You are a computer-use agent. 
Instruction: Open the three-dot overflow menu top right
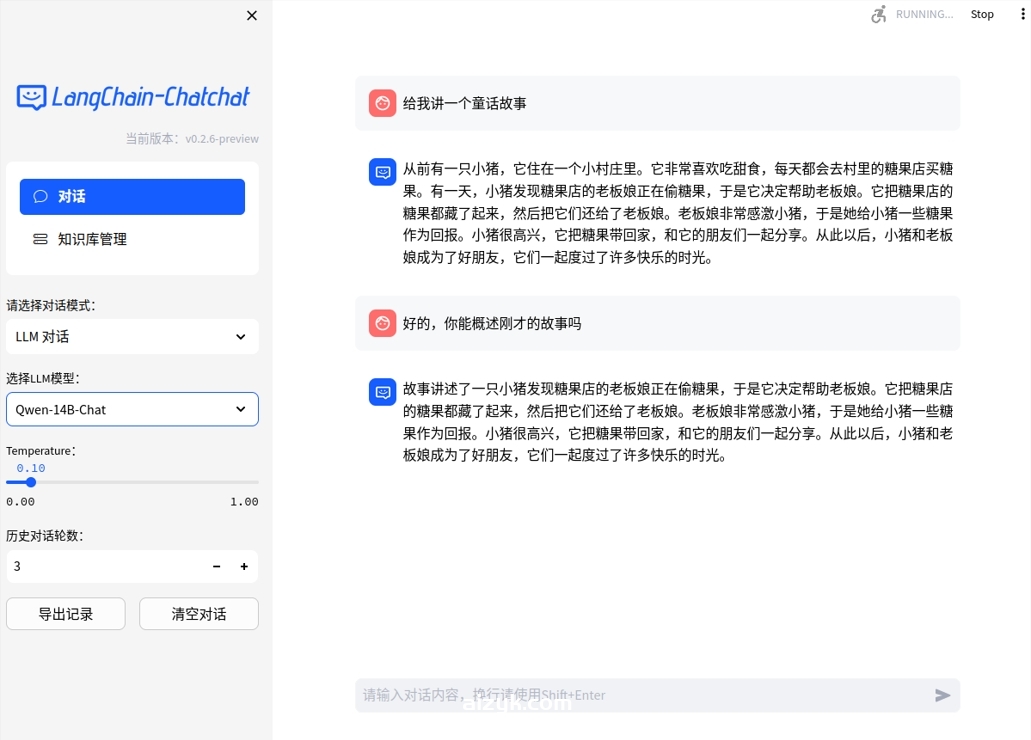click(1022, 14)
